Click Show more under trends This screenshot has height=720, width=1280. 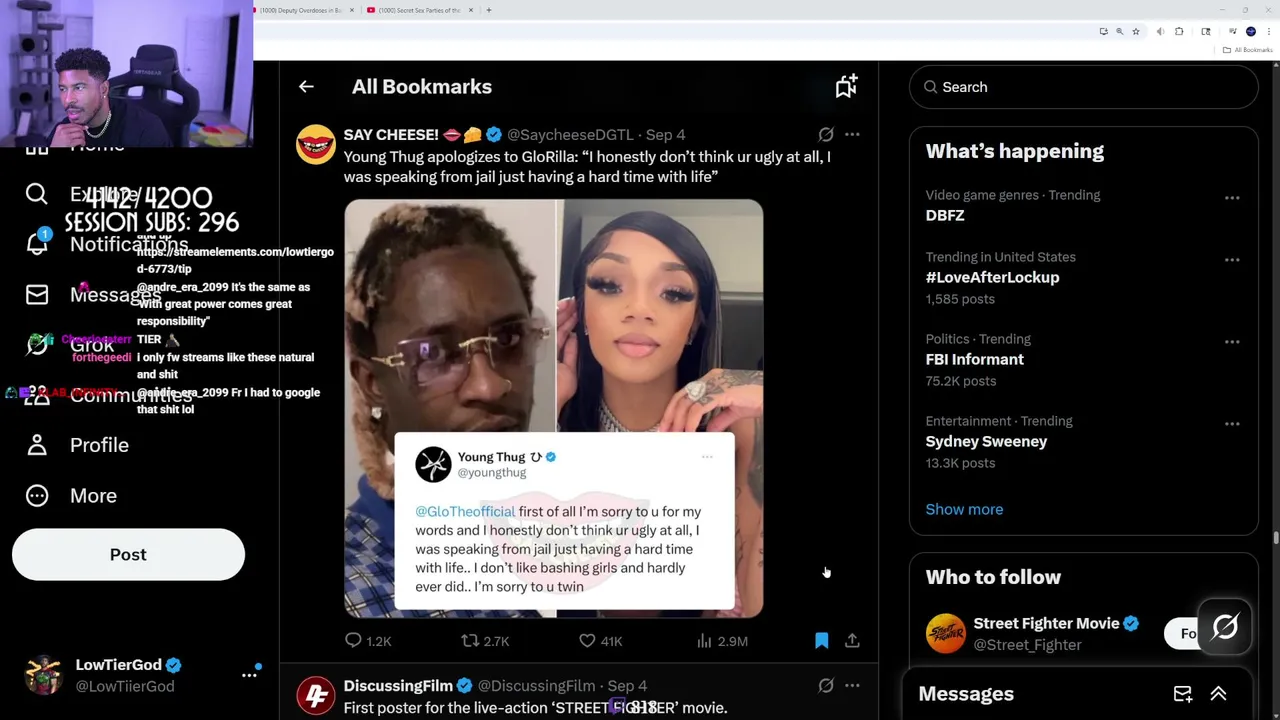(x=964, y=509)
